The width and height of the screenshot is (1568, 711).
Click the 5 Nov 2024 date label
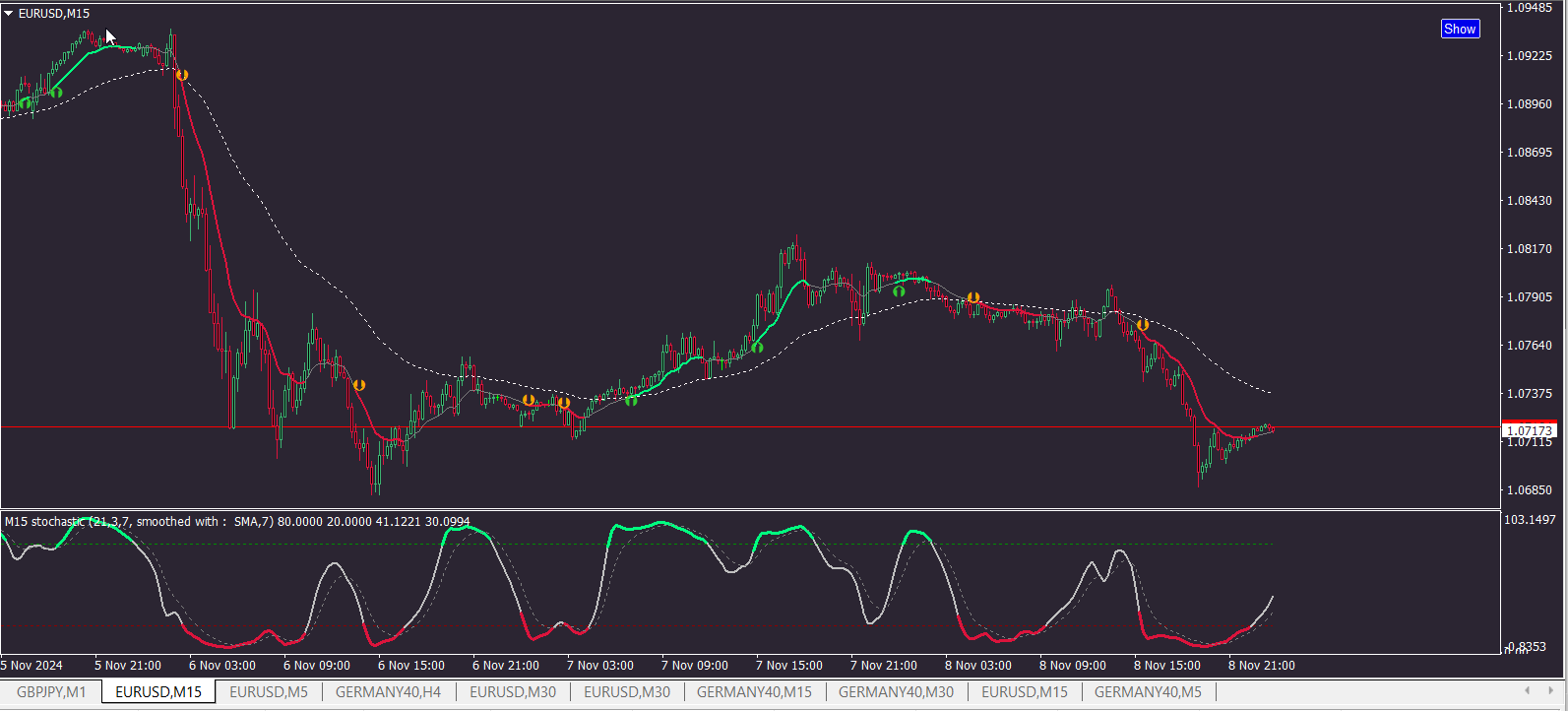point(31,666)
